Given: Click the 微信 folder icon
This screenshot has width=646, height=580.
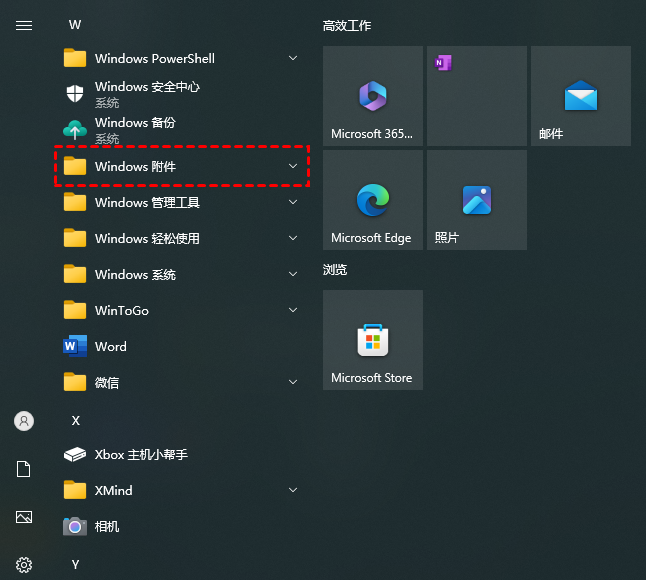Looking at the screenshot, I should click(75, 382).
